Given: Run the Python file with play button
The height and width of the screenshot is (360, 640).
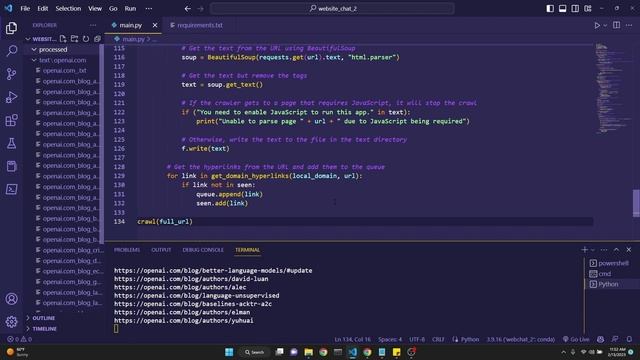Looking at the screenshot, I should (x=597, y=25).
